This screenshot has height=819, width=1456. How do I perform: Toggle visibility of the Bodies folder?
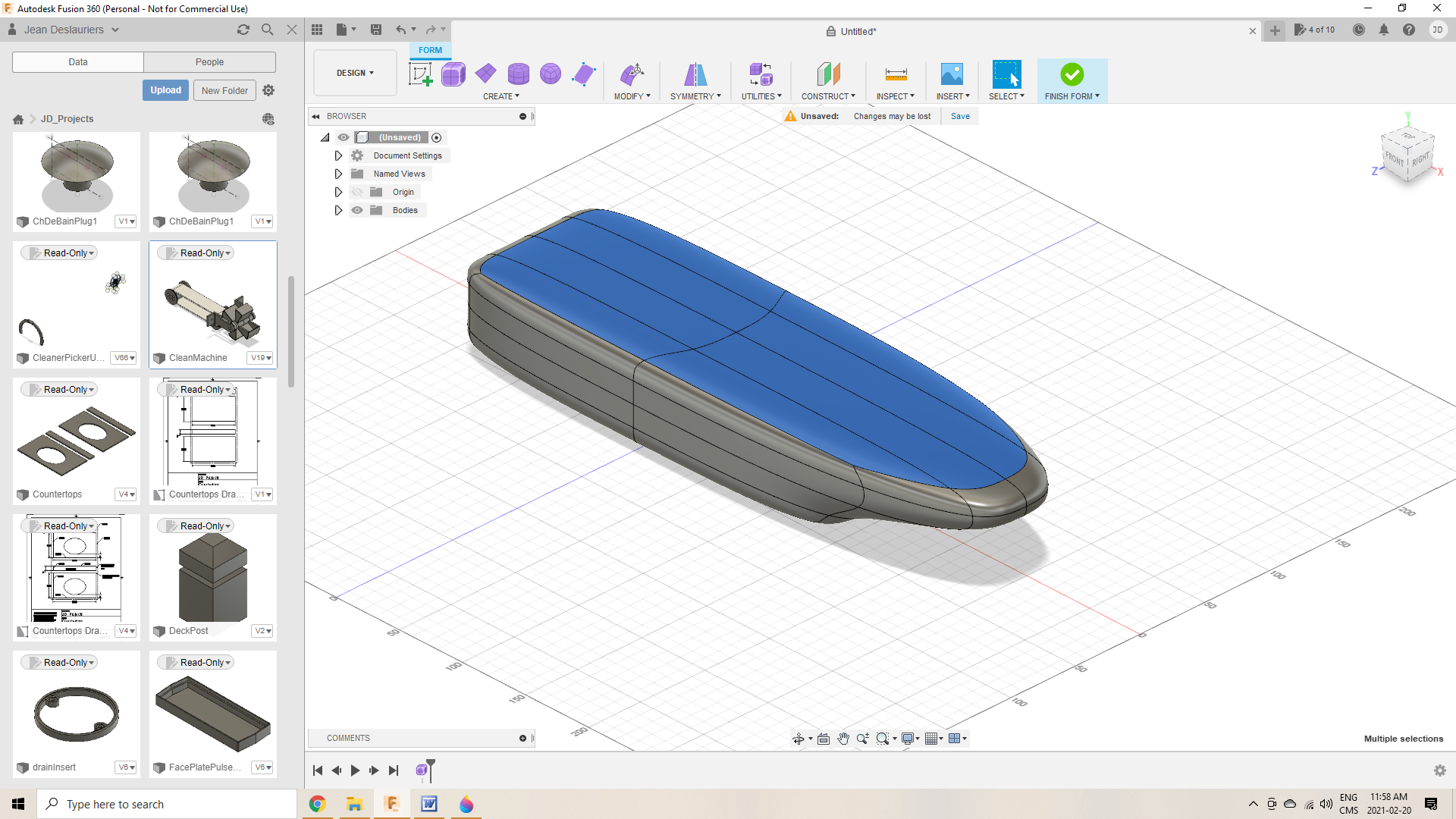[357, 210]
